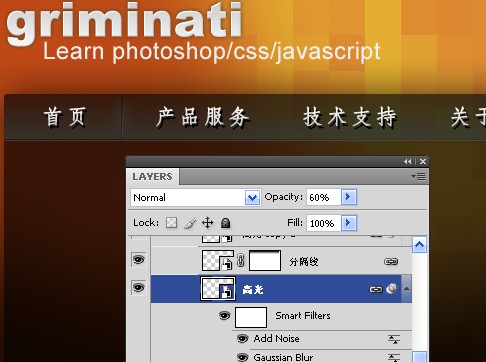Click the layers list scroll-up arrow

419,245
